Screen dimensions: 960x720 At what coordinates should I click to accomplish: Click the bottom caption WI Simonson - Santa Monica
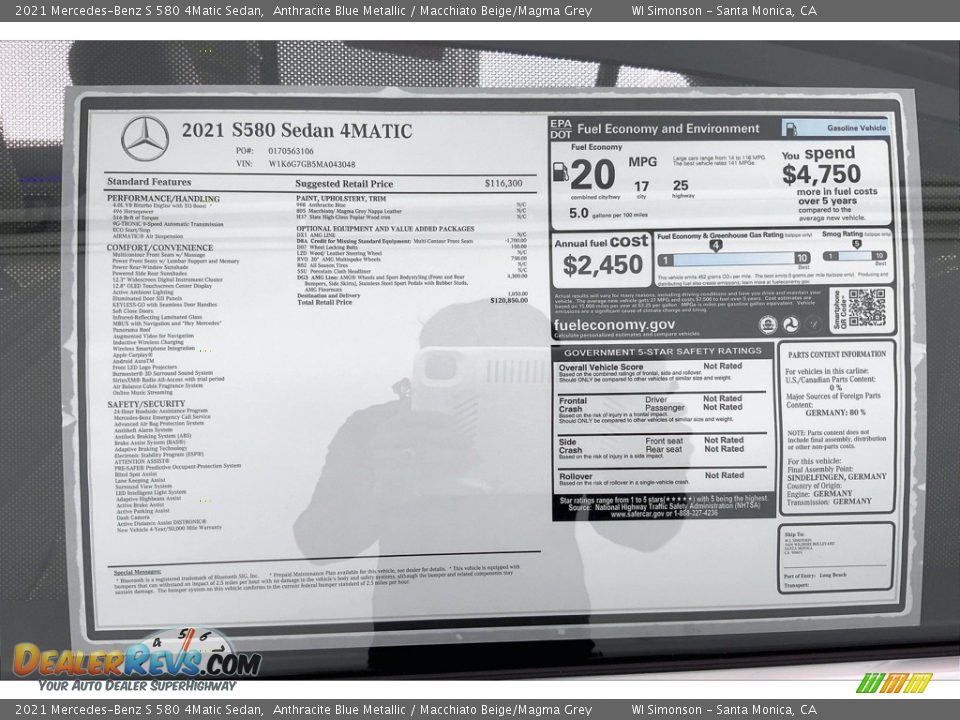tap(724, 710)
